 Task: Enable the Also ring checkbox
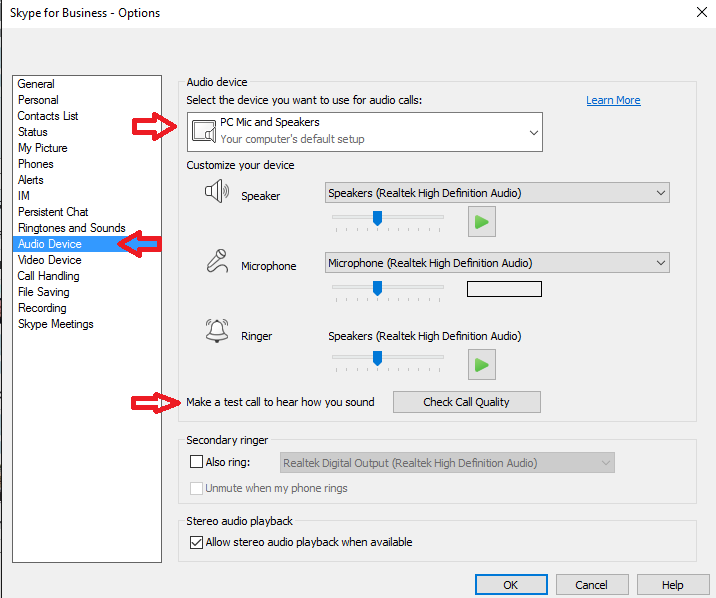[x=196, y=462]
